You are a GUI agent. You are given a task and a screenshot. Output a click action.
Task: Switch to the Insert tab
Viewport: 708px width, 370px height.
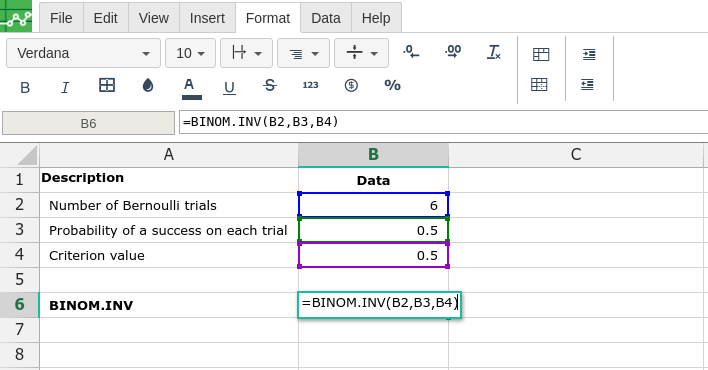click(207, 18)
